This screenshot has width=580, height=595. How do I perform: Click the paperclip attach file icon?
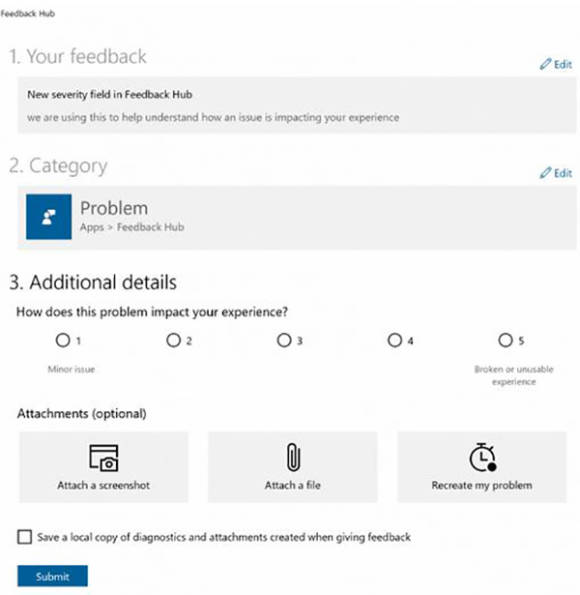(293, 457)
